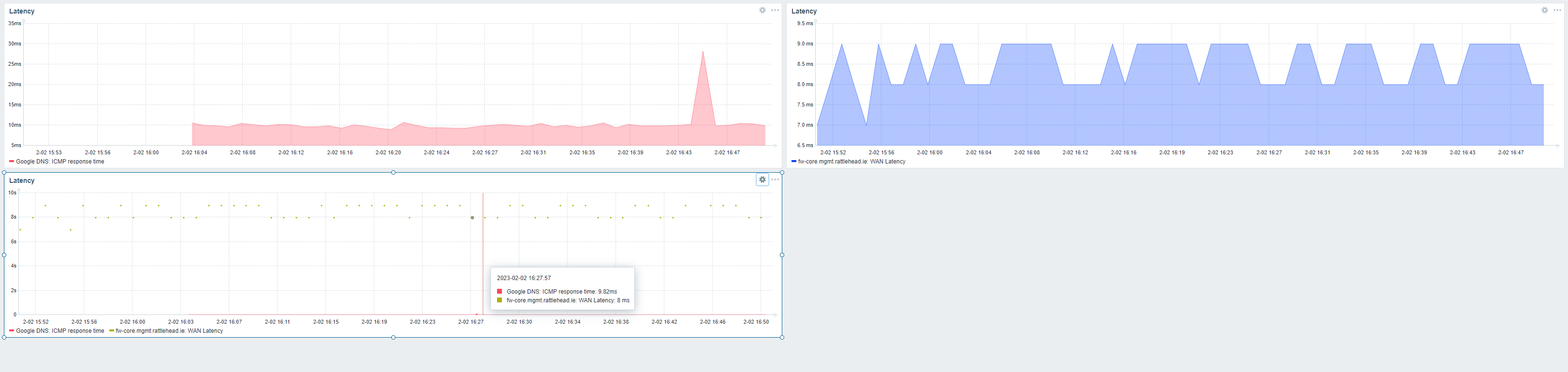Open ellipsis menu of selected combined Latency widget
This screenshot has width=1568, height=372.
(x=775, y=179)
